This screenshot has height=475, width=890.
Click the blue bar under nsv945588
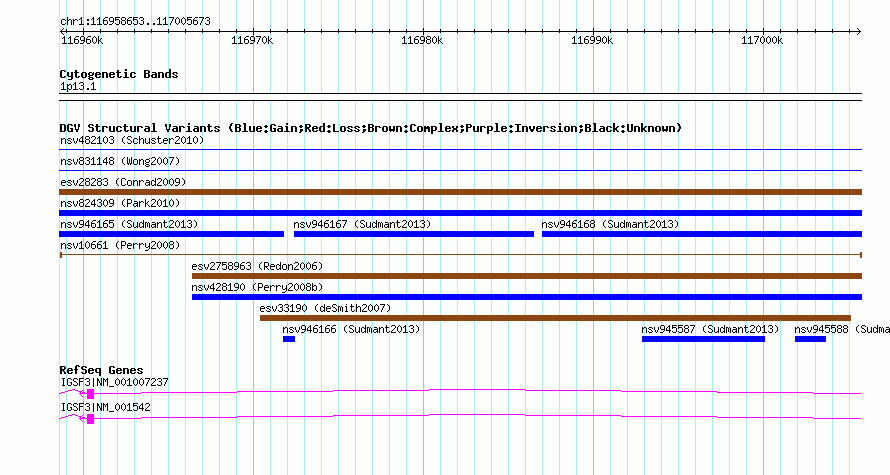coord(810,339)
